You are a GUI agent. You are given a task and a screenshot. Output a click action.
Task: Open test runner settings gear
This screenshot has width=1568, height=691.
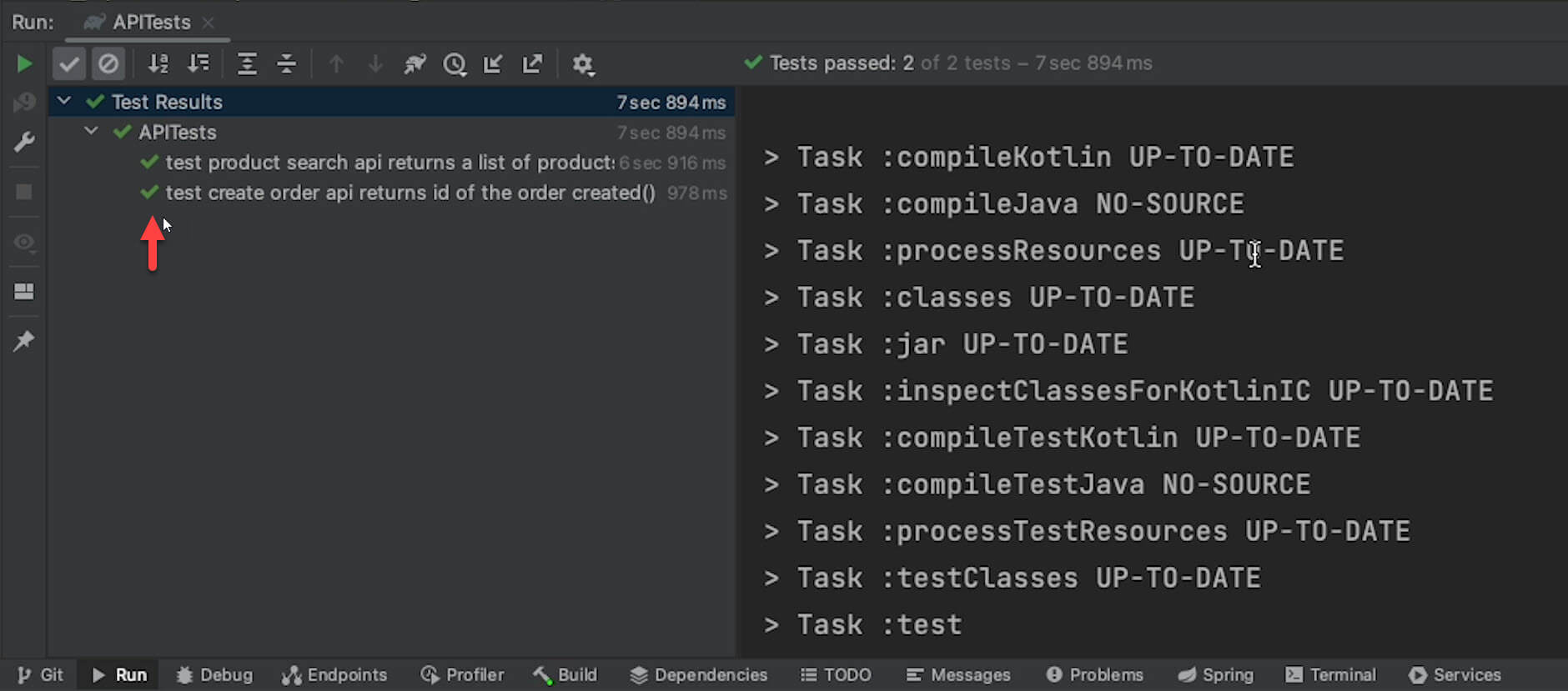tap(583, 64)
